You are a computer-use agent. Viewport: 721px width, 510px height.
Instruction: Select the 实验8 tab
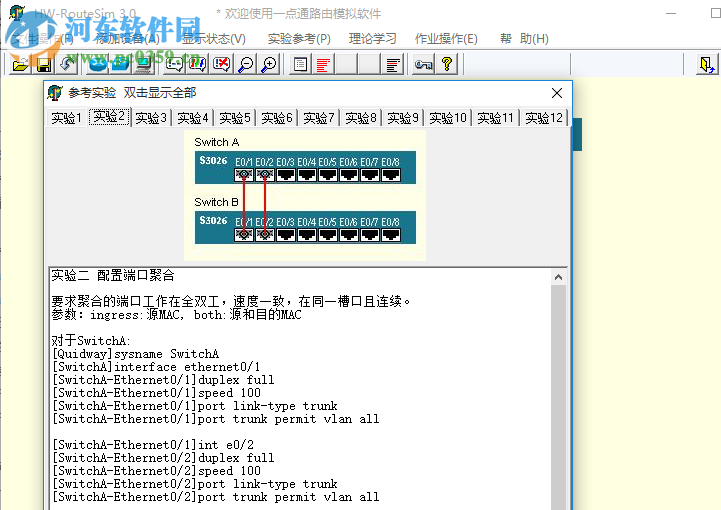click(361, 118)
